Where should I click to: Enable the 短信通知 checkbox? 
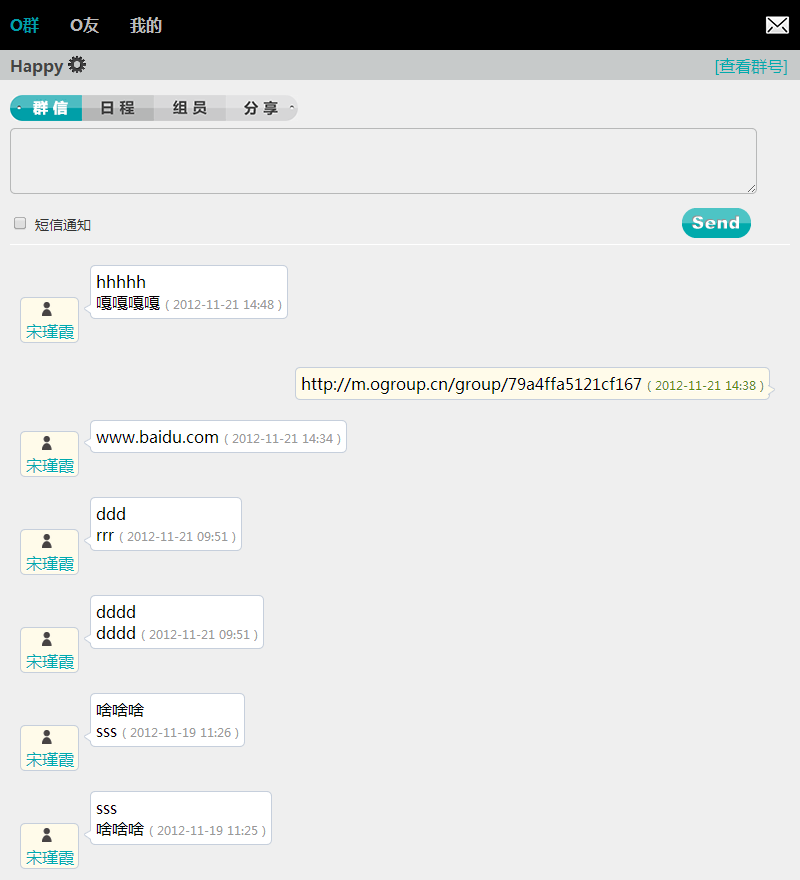pos(20,223)
